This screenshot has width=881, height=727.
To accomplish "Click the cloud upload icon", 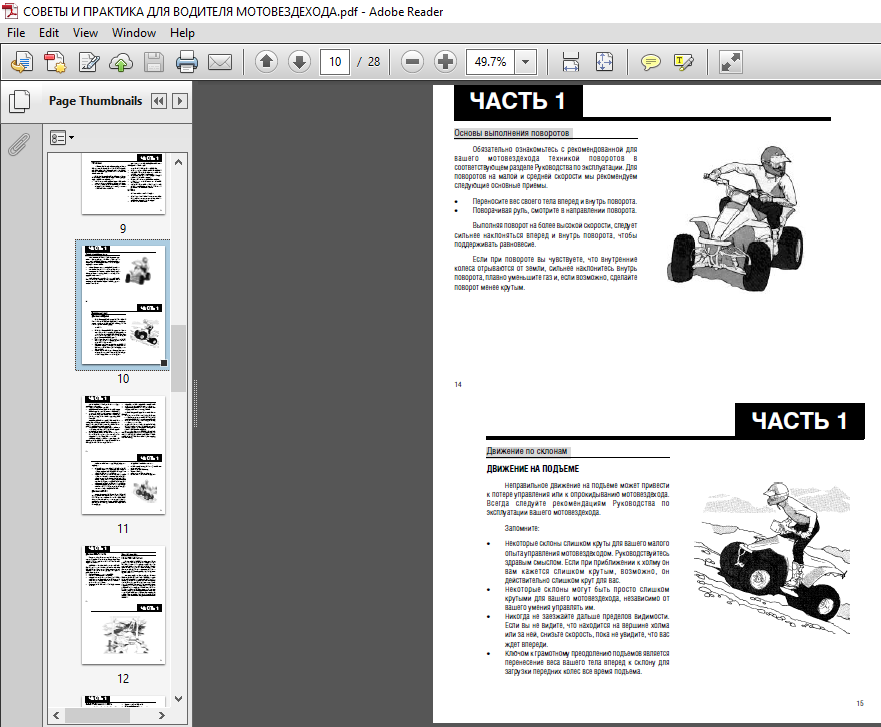I will pyautogui.click(x=121, y=62).
